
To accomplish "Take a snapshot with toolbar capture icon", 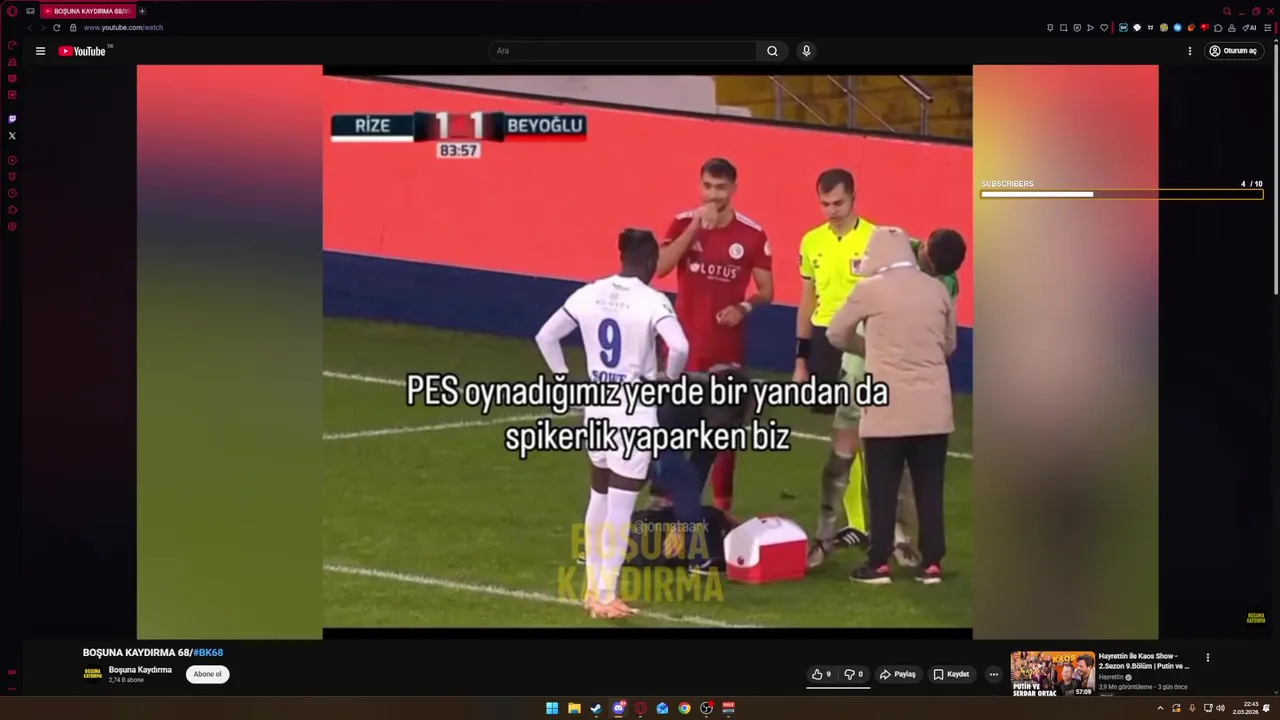I will 1064,28.
